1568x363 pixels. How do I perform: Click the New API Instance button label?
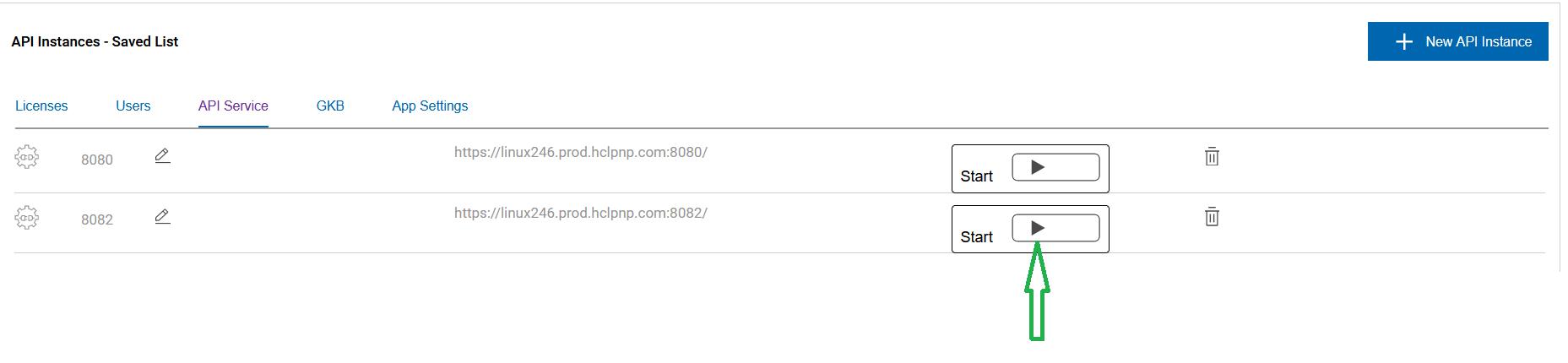(1478, 41)
